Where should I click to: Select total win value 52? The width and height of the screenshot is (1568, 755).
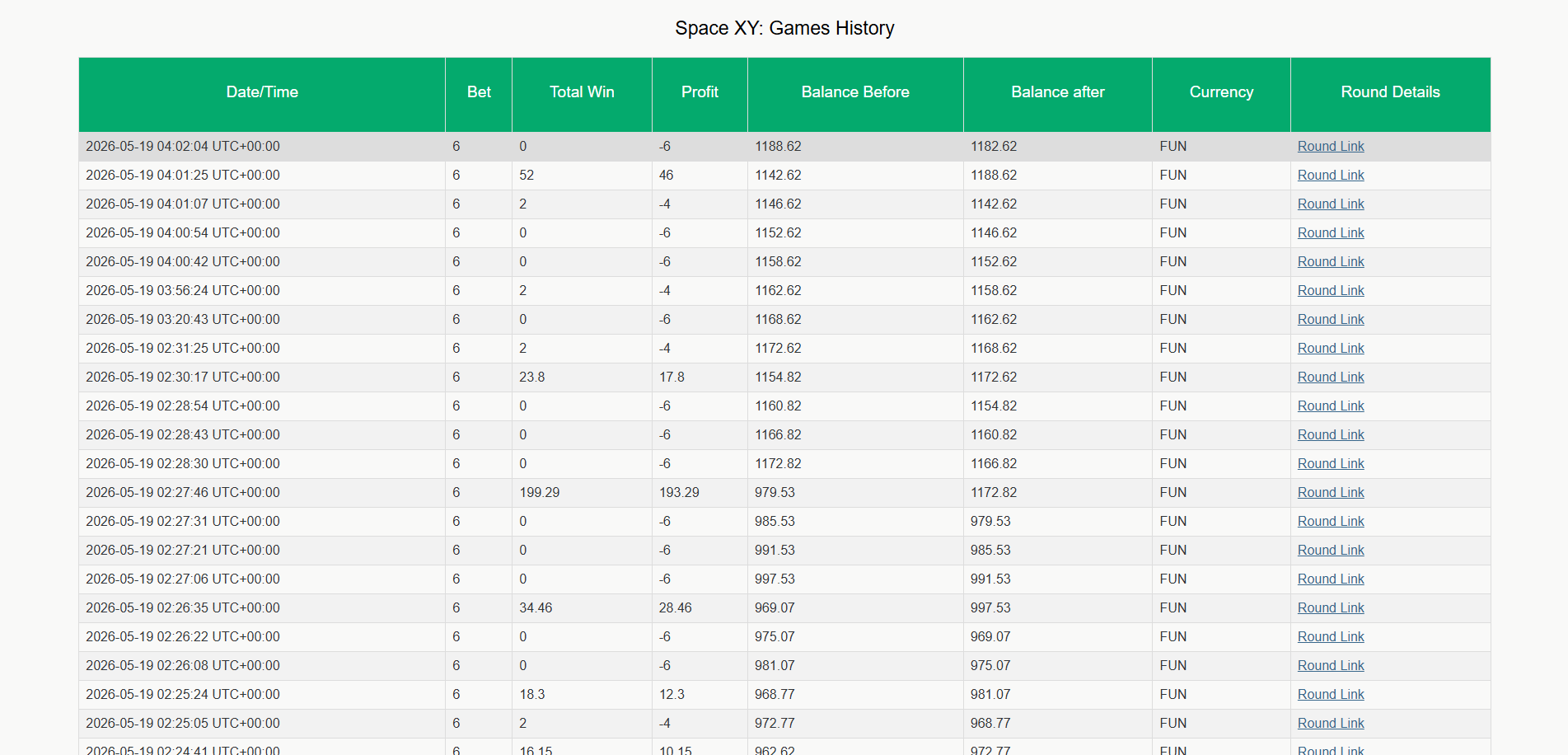(527, 175)
